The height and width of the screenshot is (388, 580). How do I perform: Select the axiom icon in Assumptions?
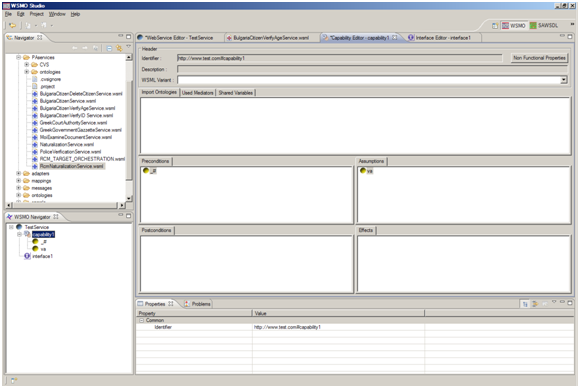coord(363,171)
